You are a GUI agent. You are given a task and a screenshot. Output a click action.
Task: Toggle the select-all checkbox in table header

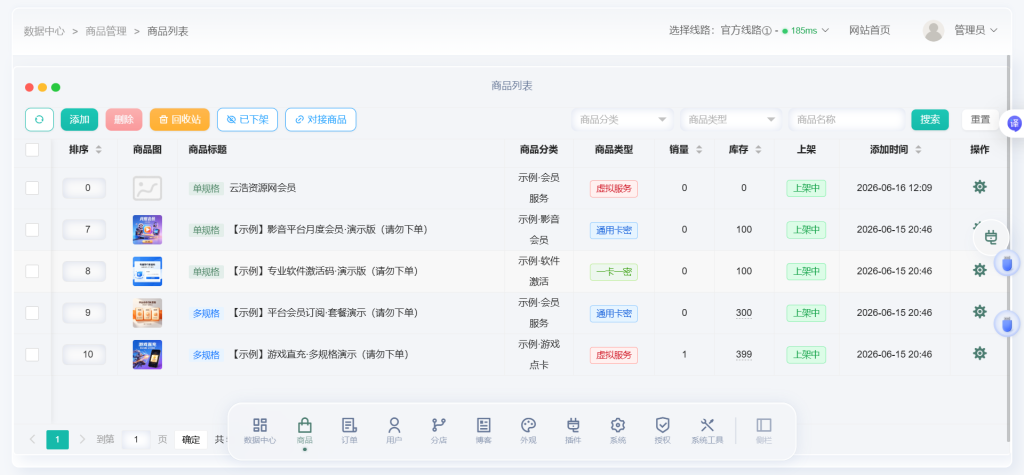pos(32,150)
